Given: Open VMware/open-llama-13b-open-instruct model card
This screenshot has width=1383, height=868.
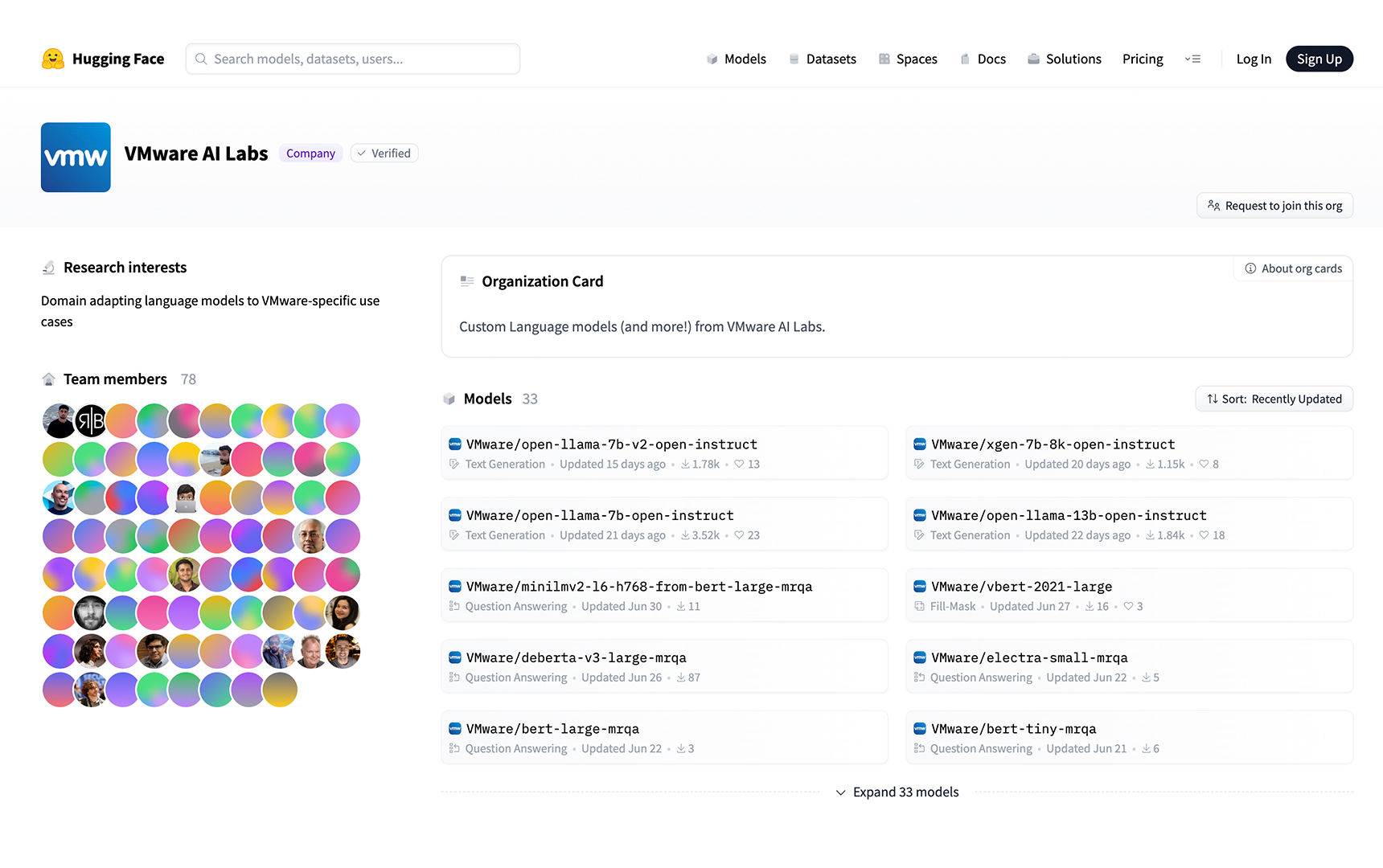Looking at the screenshot, I should tap(1130, 524).
